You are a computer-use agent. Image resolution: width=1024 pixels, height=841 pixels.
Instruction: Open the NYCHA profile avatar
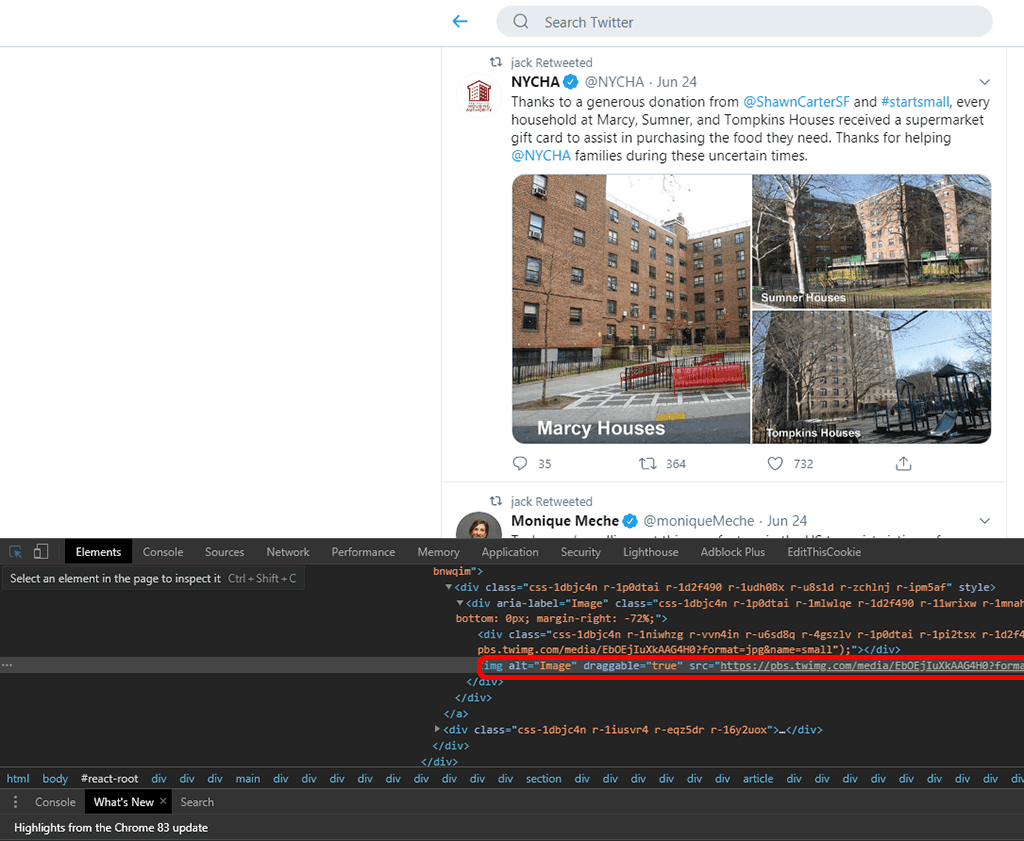(479, 97)
